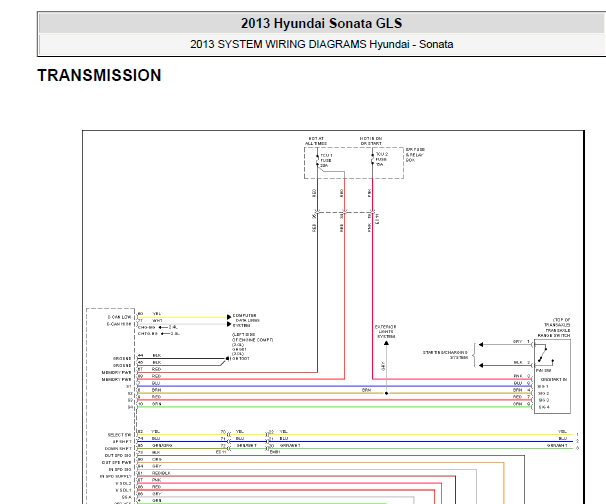Click the C-CAN HIGH terminal label
Image resolution: width=606 pixels, height=504 pixels.
point(119,324)
